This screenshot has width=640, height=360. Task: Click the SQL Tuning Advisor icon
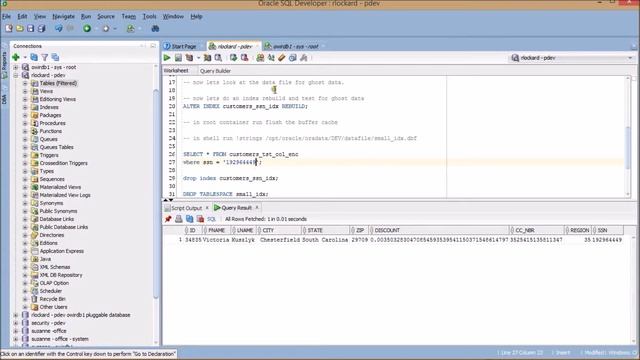[x=218, y=58]
